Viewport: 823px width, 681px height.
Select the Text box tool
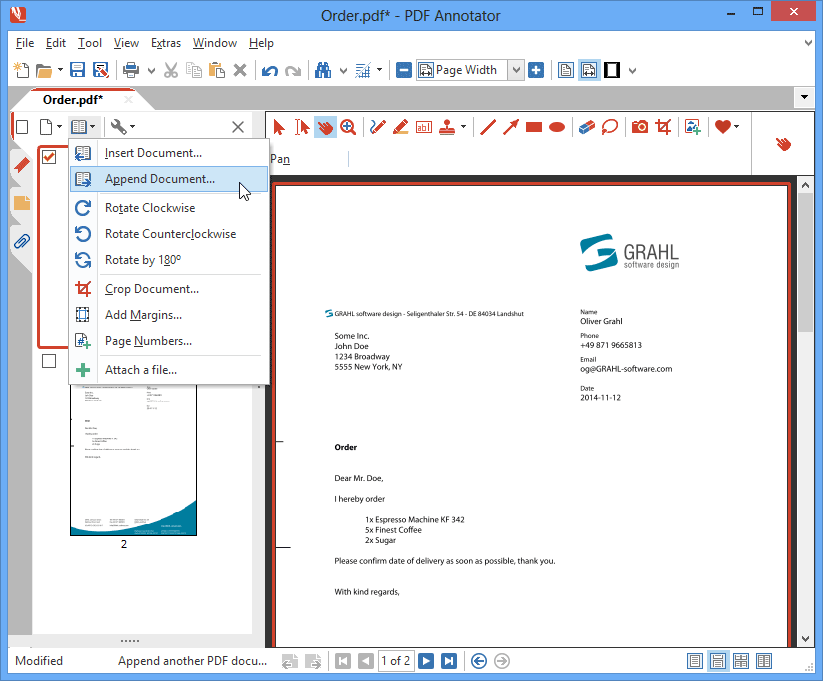click(423, 126)
